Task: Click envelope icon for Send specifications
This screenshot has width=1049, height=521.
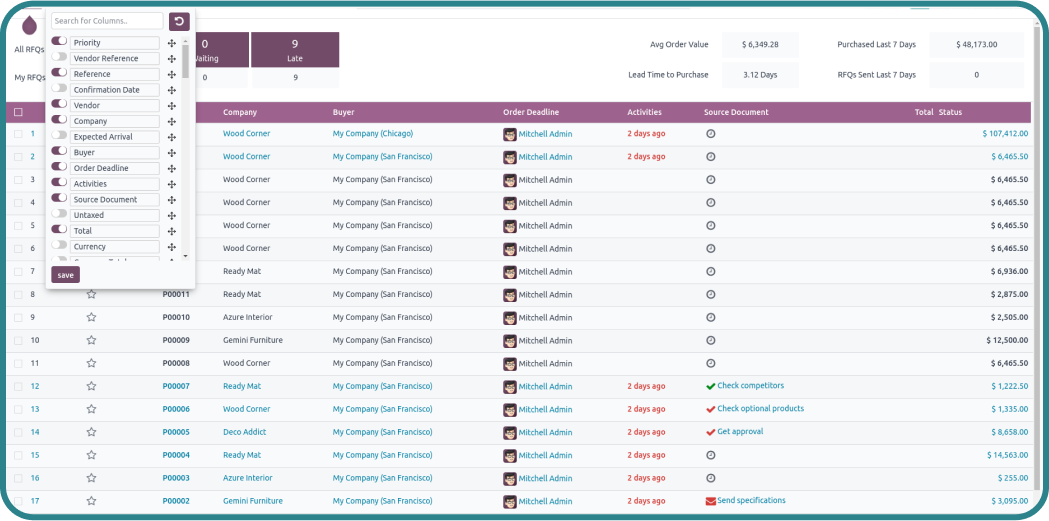Action: point(710,501)
